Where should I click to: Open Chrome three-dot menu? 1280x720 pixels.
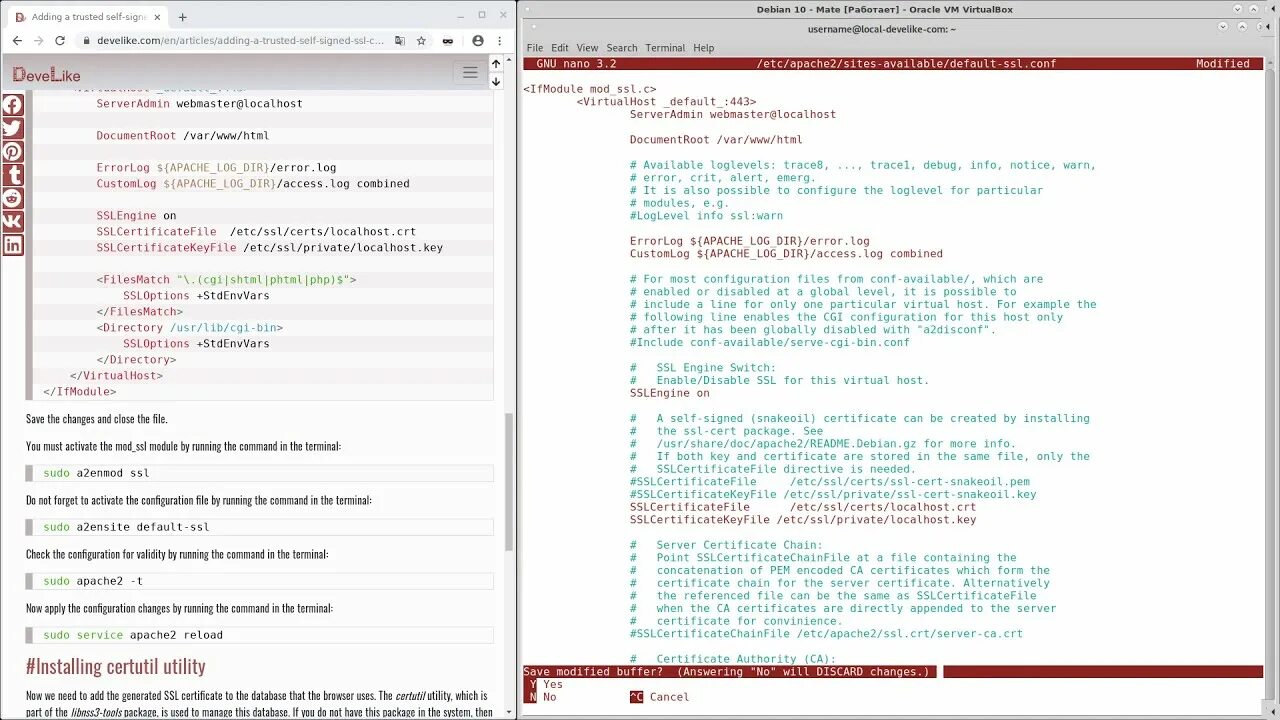tap(501, 41)
